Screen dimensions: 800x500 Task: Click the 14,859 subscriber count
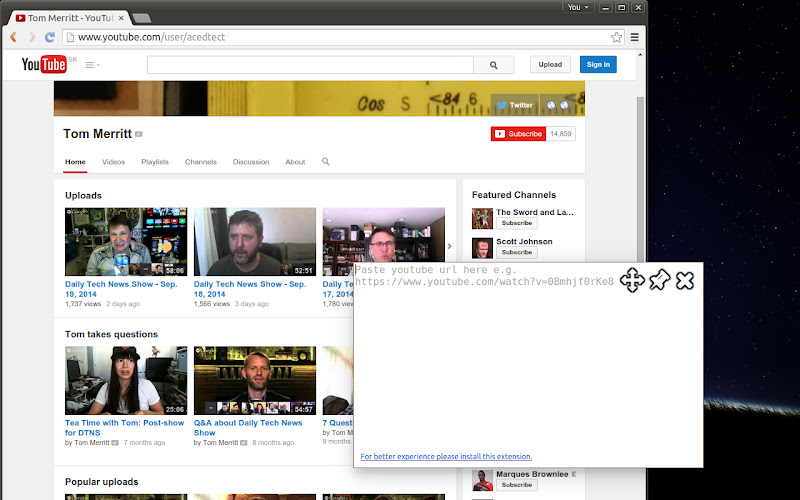[561, 134]
